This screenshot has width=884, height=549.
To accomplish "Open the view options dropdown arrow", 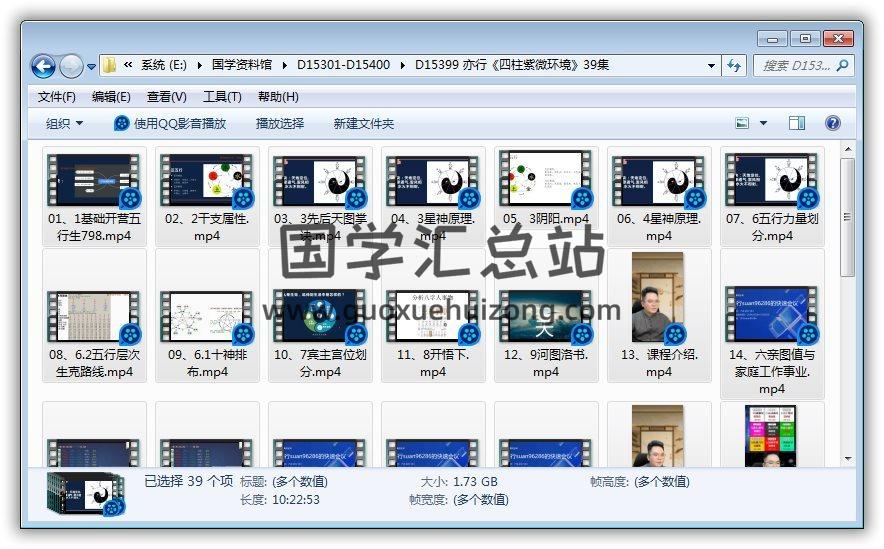I will pos(763,123).
